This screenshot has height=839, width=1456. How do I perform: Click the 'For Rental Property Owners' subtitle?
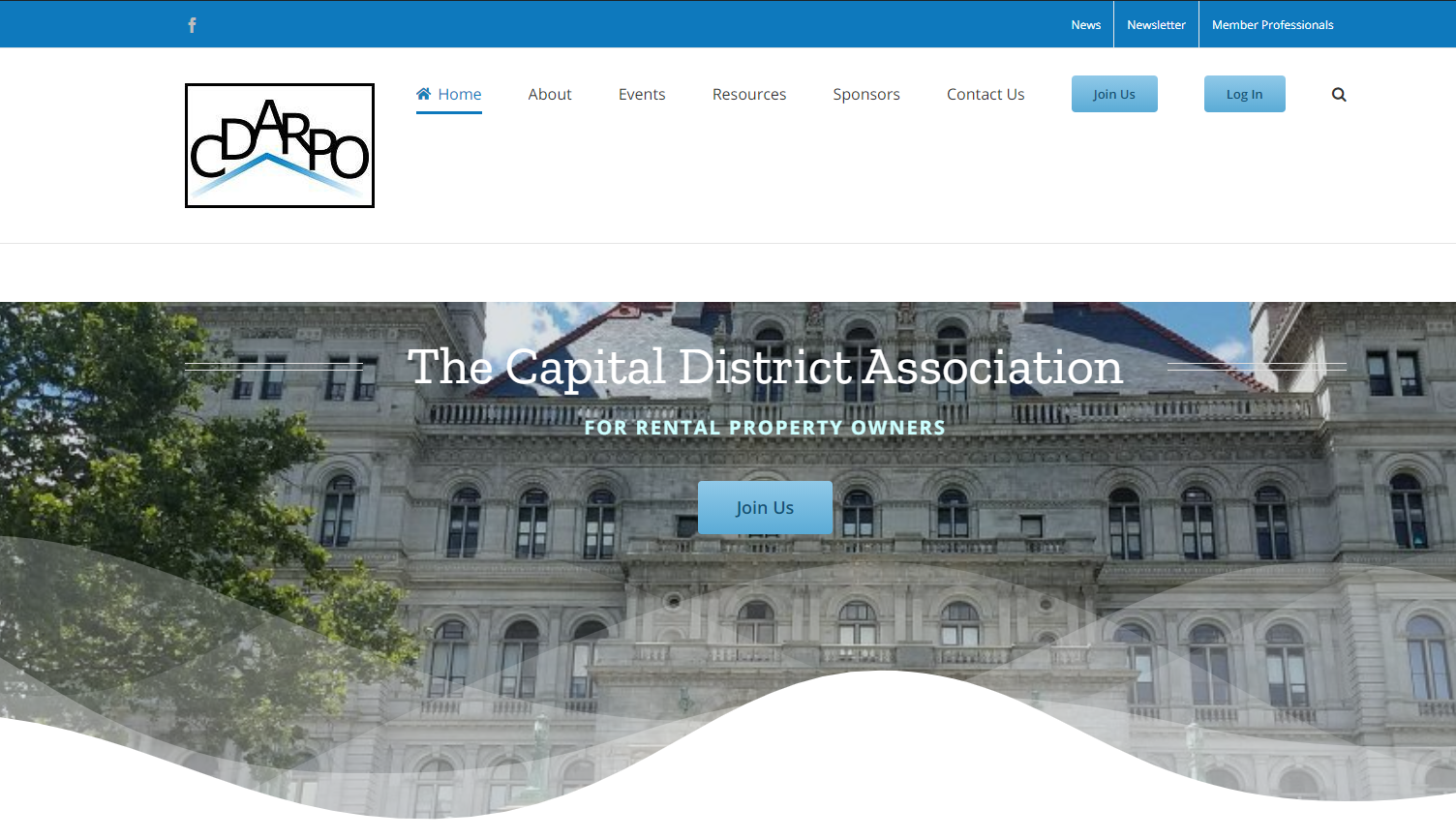pos(765,428)
